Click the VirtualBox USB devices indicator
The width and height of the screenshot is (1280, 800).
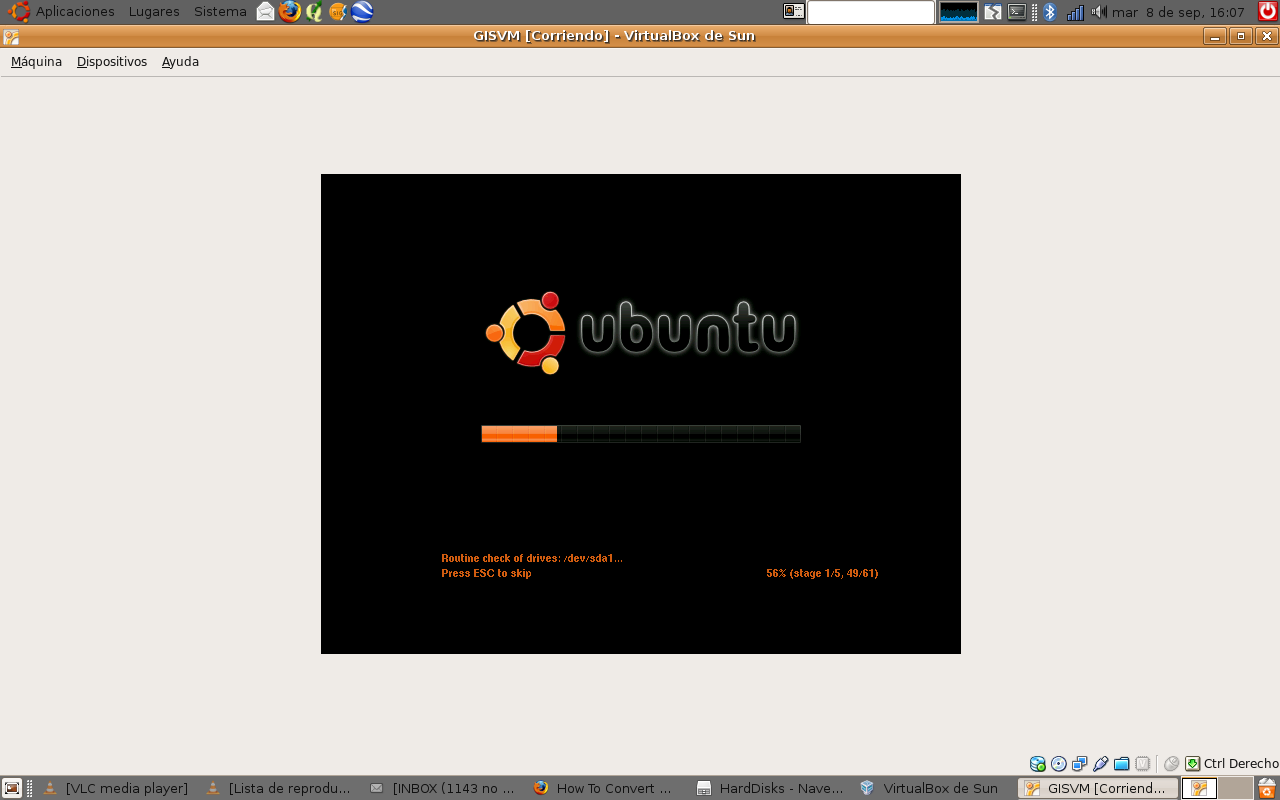click(x=1101, y=764)
